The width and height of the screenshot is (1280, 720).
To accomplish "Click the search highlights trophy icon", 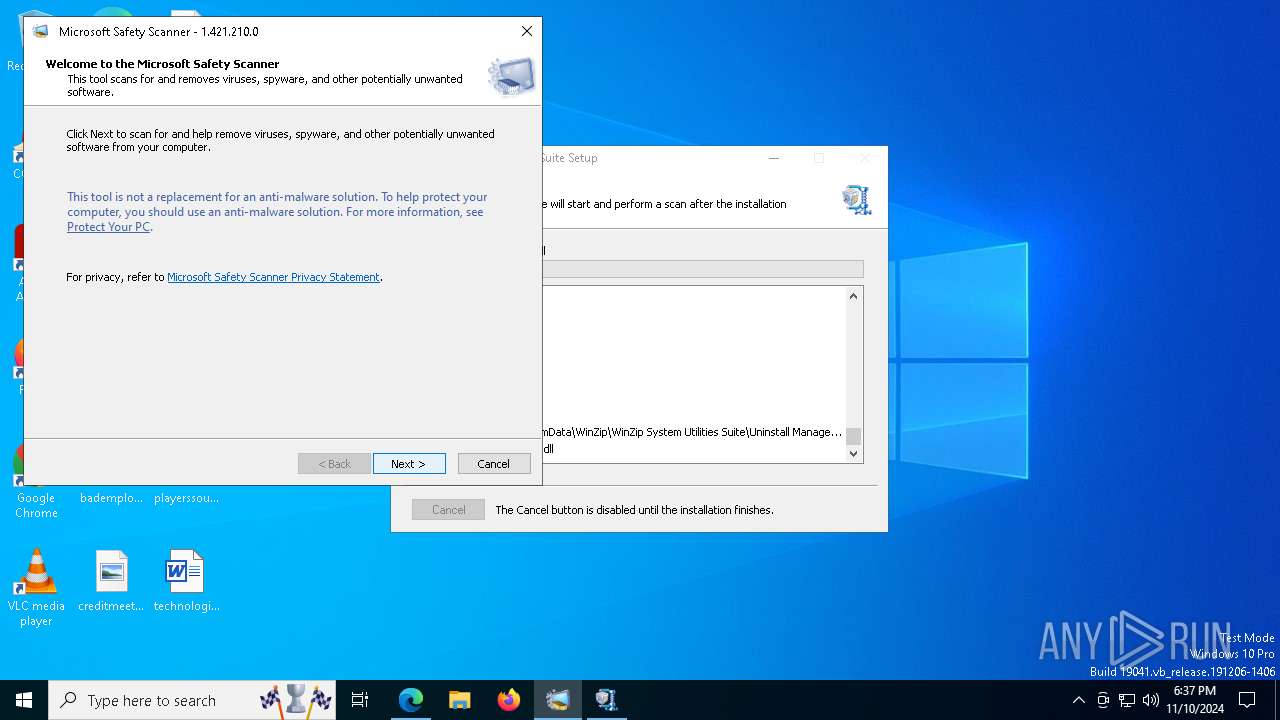I will 296,698.
